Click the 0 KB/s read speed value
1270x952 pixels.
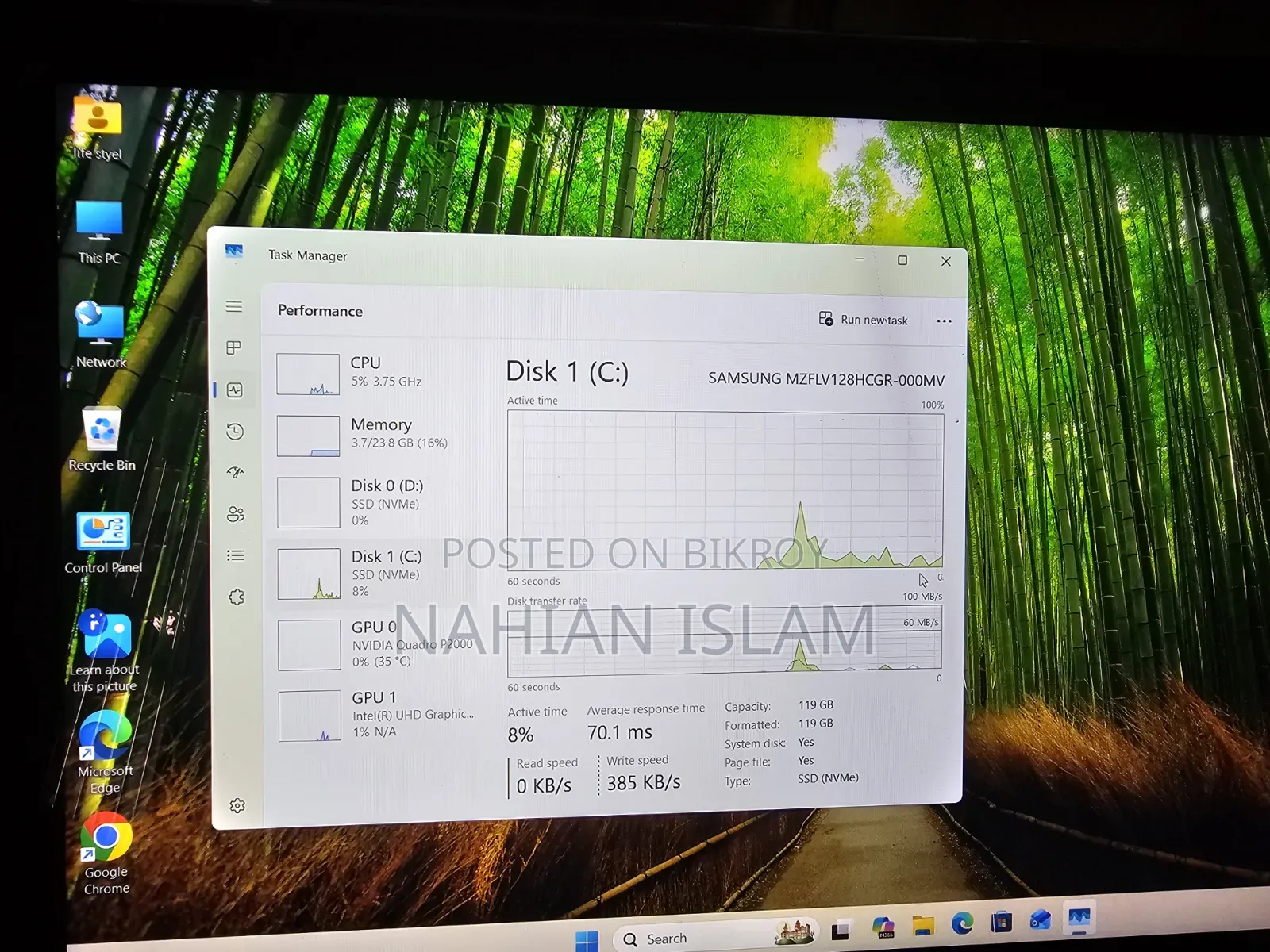tap(544, 785)
